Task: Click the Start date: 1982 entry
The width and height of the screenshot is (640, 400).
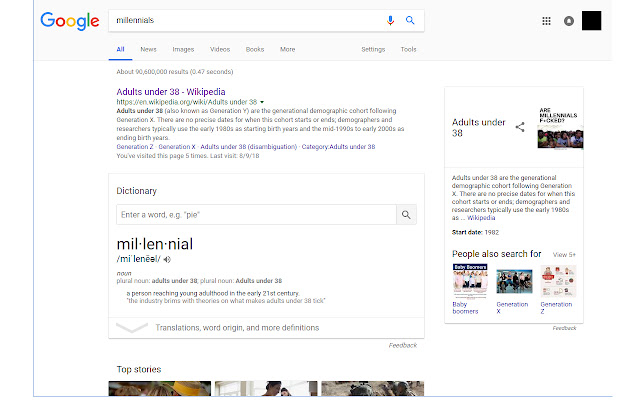Action: [475, 232]
